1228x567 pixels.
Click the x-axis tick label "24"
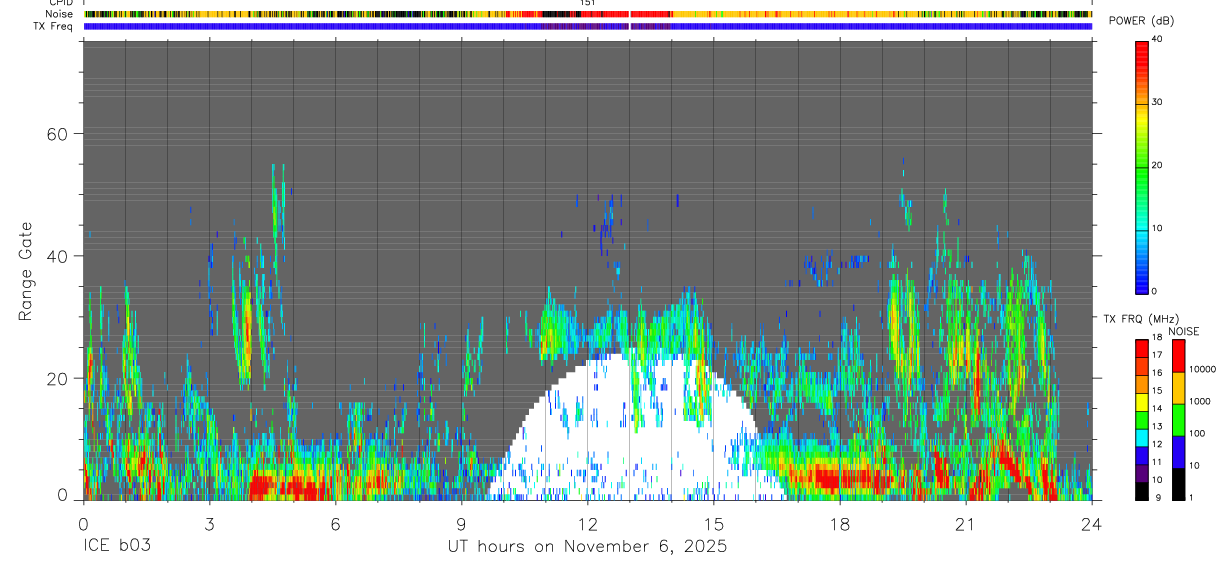point(1092,525)
